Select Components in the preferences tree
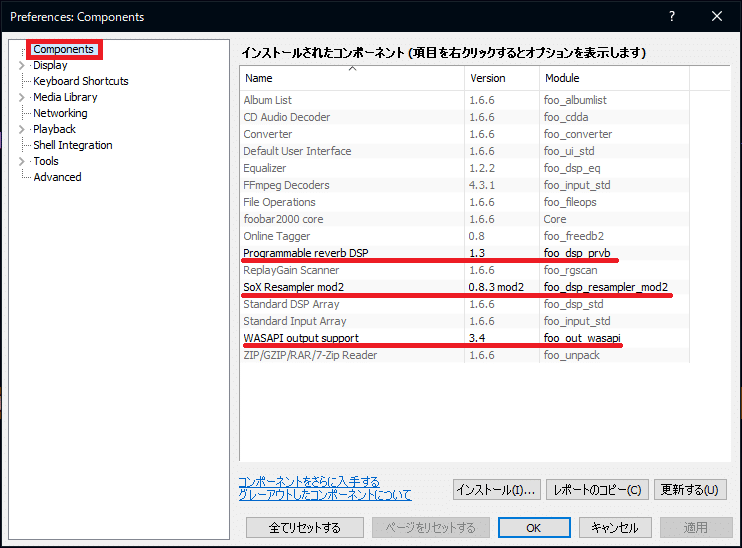Image resolution: width=742 pixels, height=548 pixels. point(63,49)
